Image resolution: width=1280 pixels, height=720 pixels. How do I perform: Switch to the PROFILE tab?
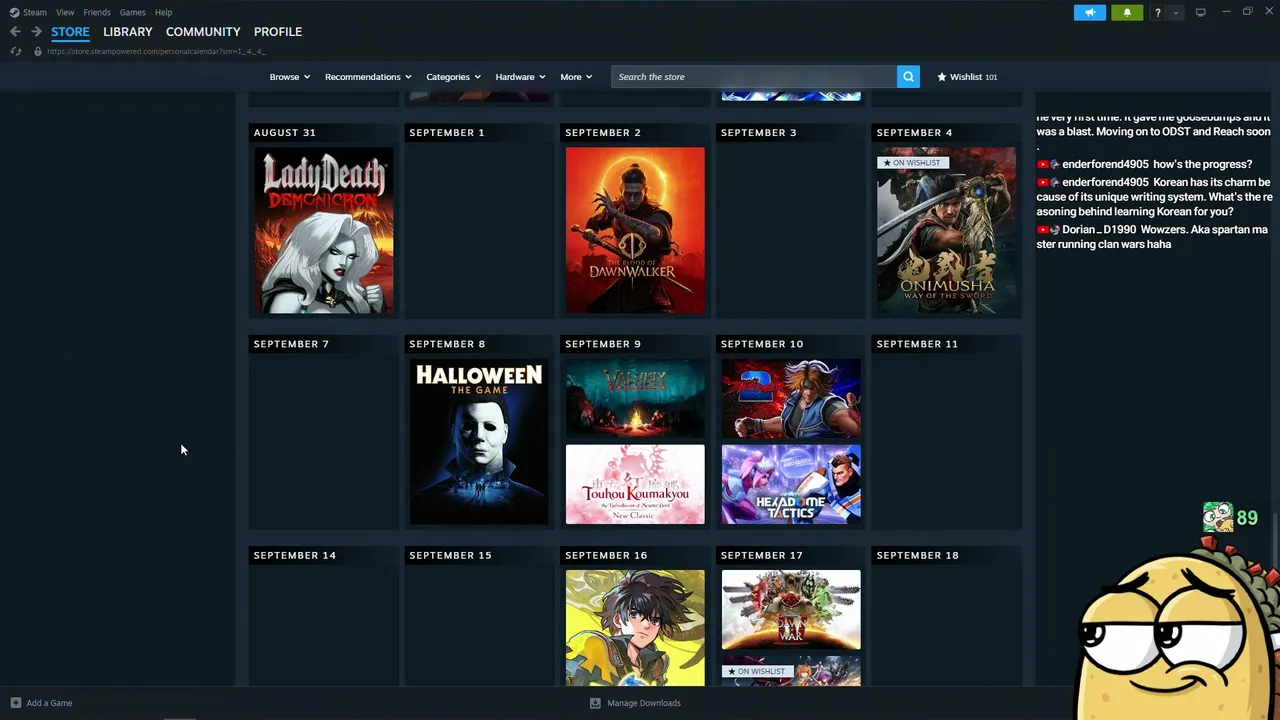(278, 32)
